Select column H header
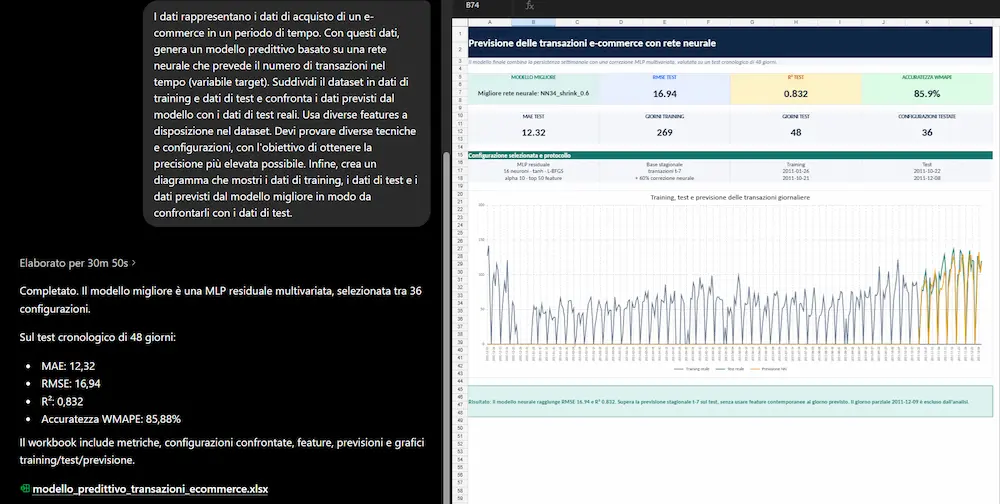The image size is (1000, 504). coord(795,22)
